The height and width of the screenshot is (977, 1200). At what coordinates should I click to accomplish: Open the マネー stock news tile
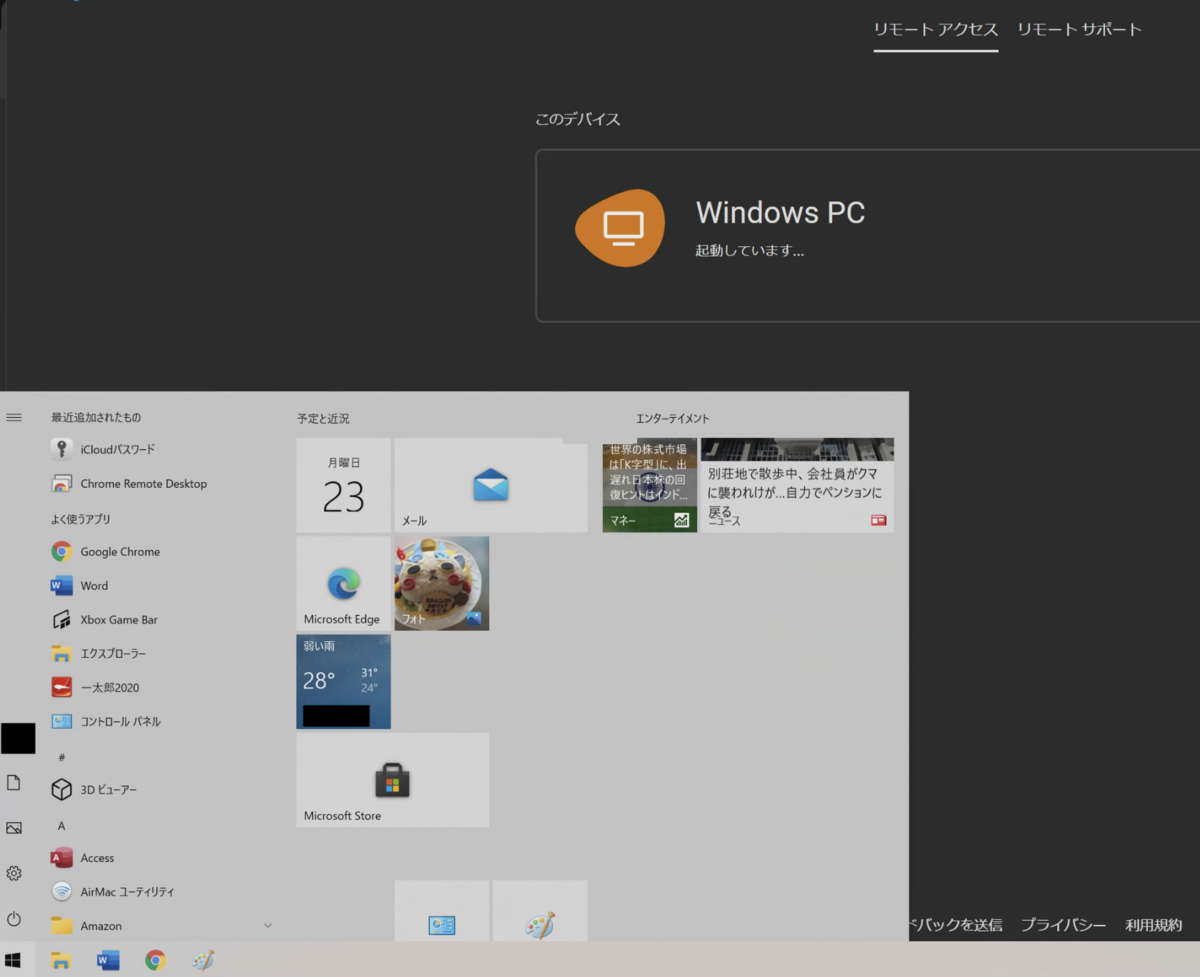pyautogui.click(x=650, y=485)
